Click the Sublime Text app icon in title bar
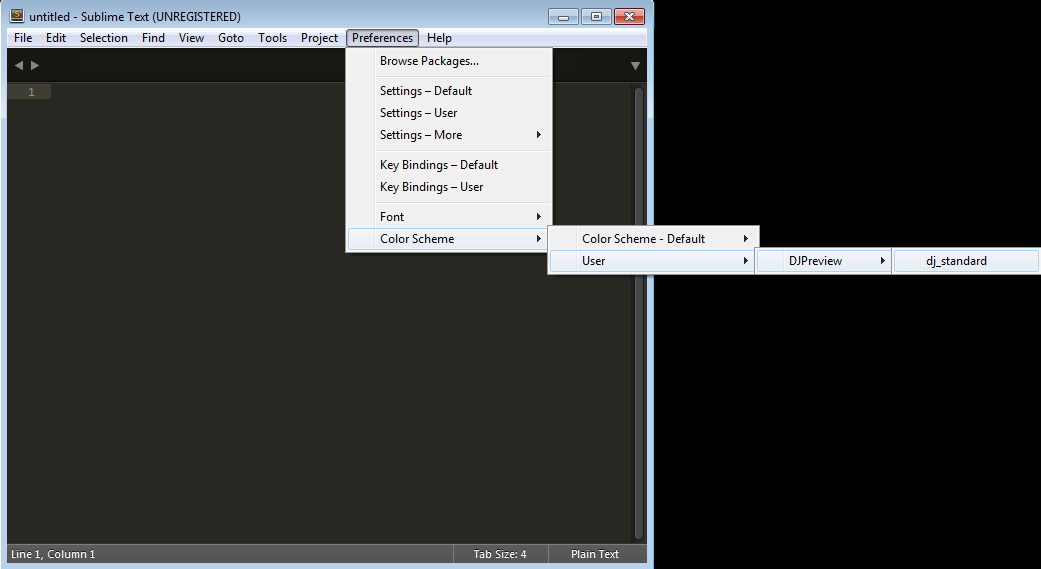 coord(17,17)
